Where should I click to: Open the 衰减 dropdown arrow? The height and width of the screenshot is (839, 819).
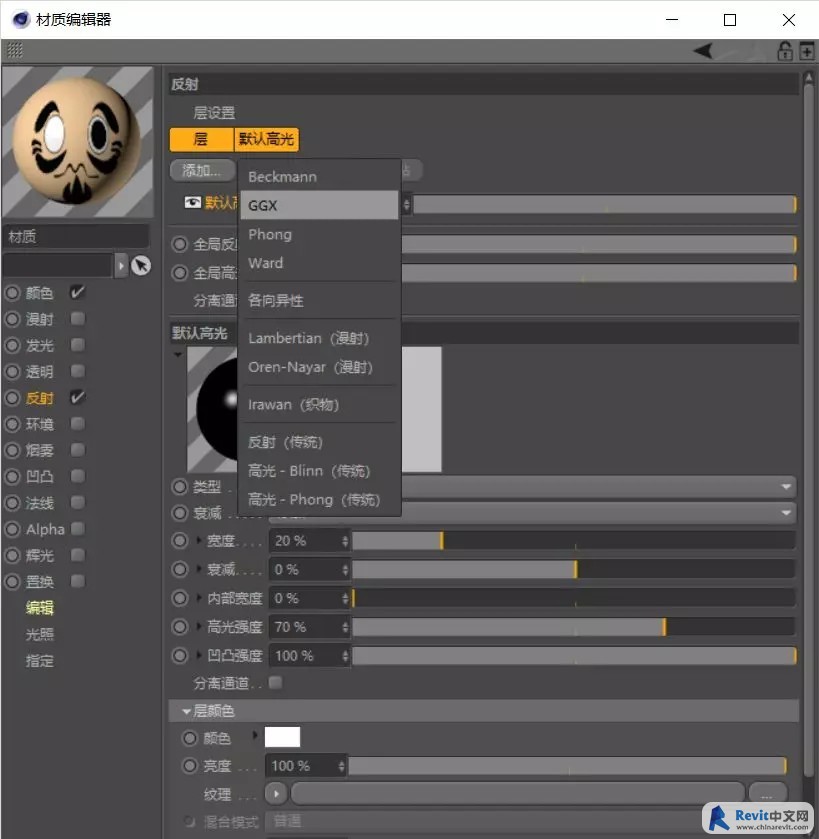click(786, 513)
